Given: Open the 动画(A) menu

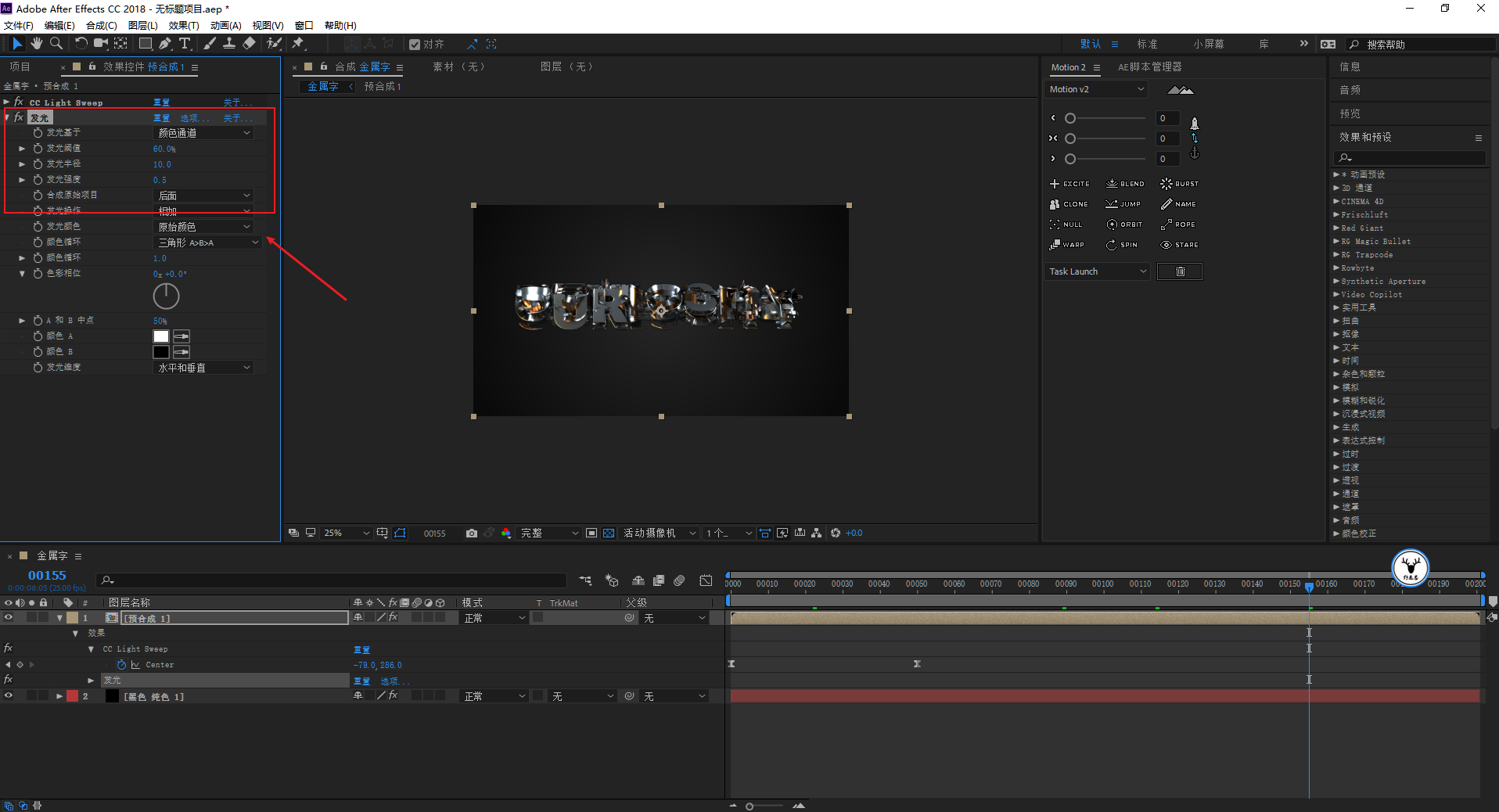Looking at the screenshot, I should click(225, 26).
